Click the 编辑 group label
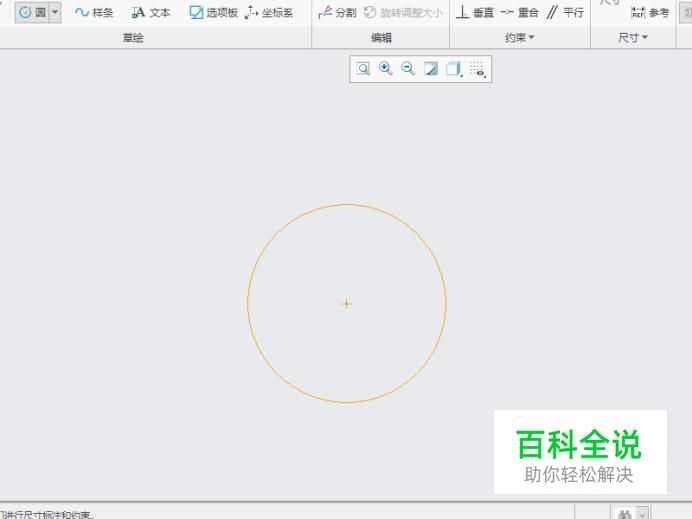The image size is (692, 519). [381, 38]
